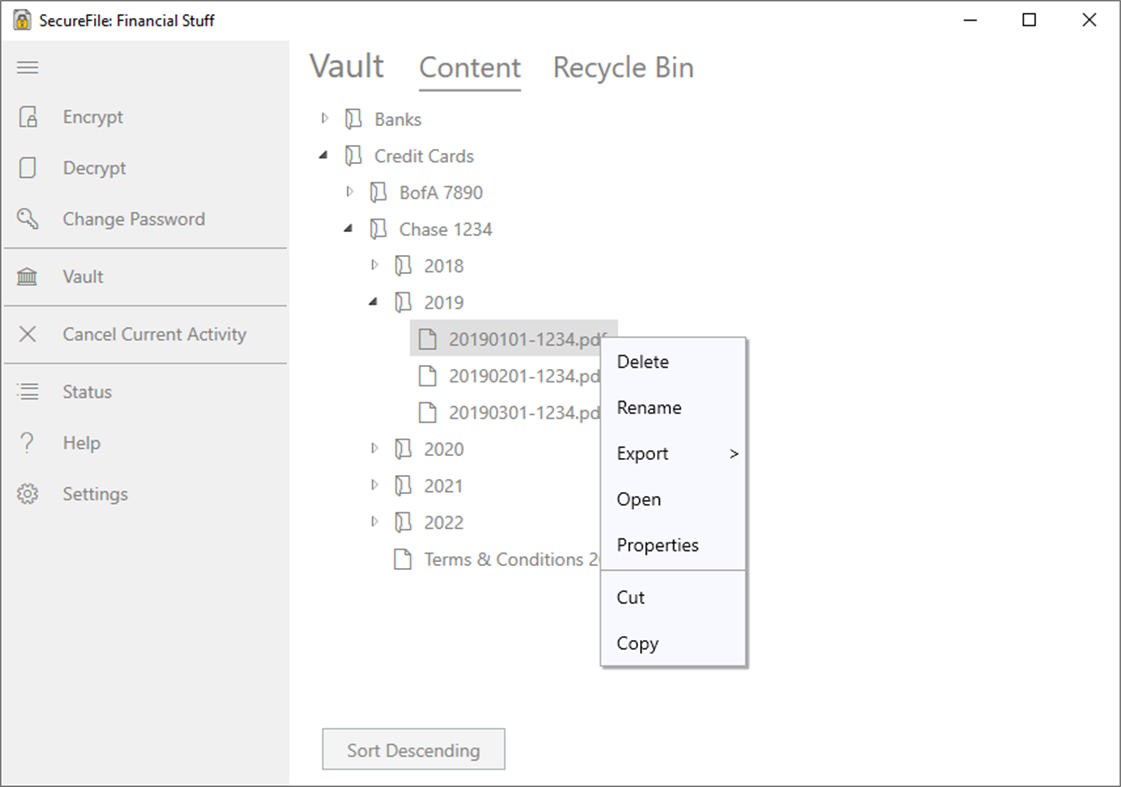1121x787 pixels.
Task: Open Help using the question mark icon
Action: coord(82,443)
